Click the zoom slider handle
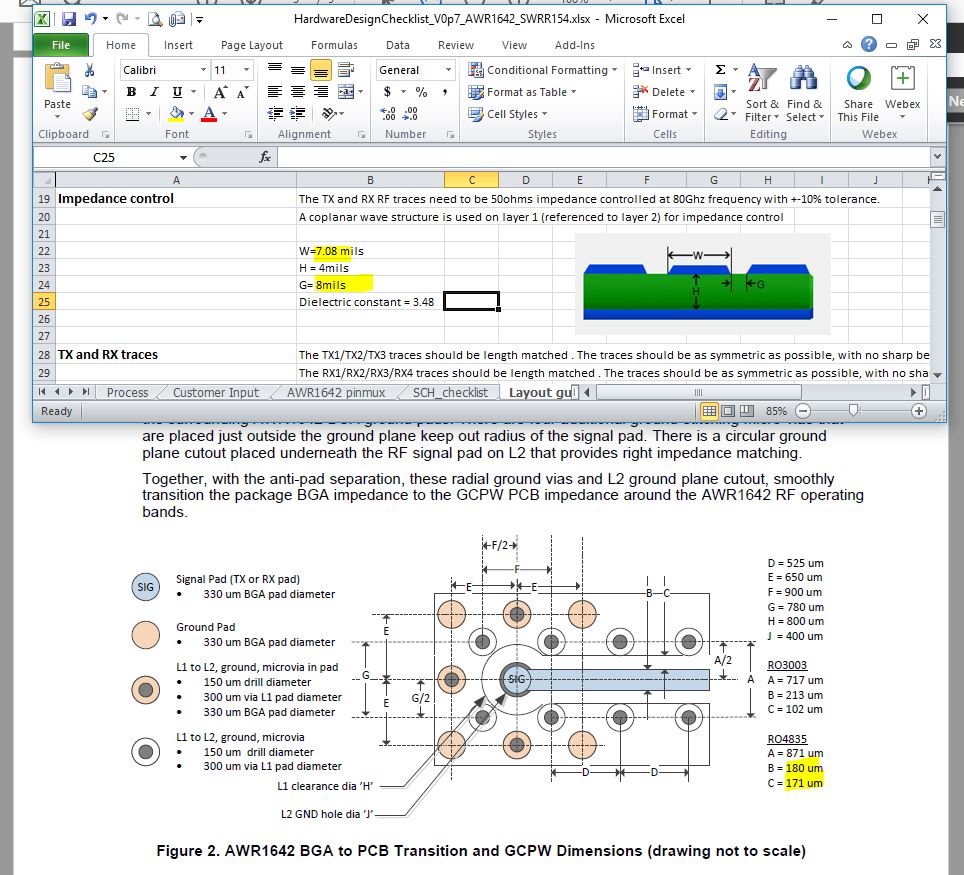The height and width of the screenshot is (875, 964). click(x=853, y=410)
